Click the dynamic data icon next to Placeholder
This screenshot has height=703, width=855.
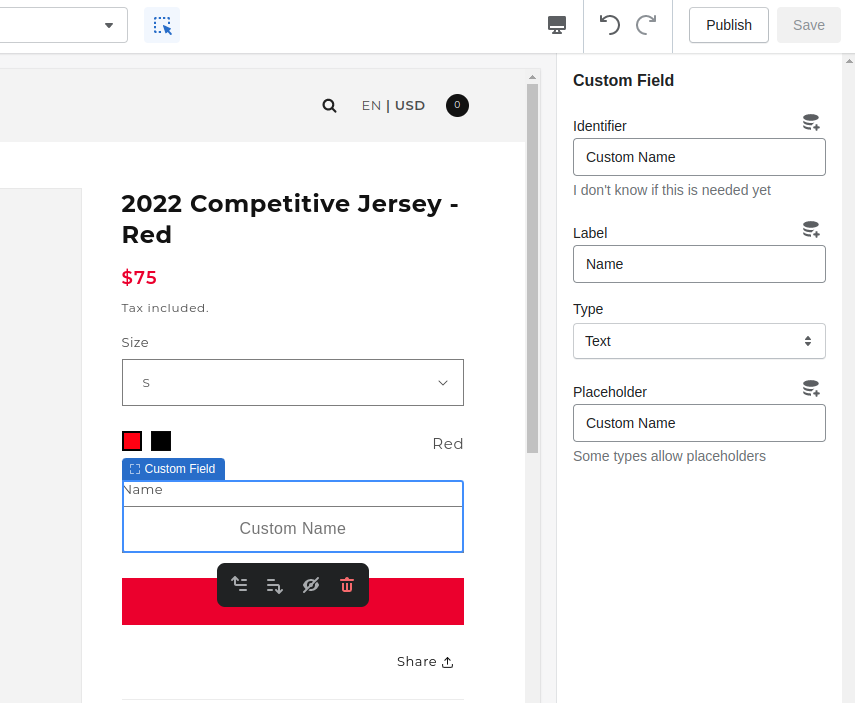[811, 388]
